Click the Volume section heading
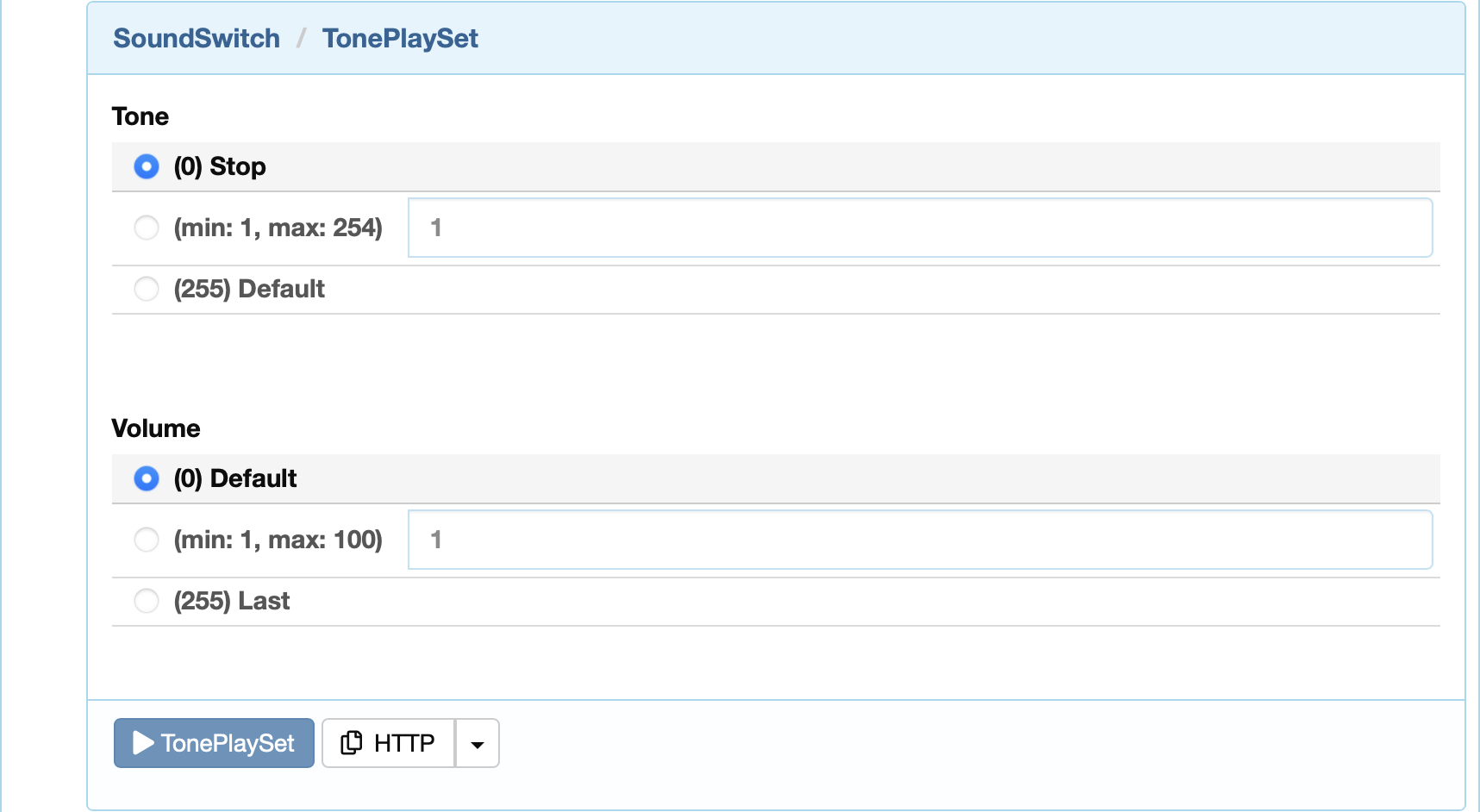Image resolution: width=1480 pixels, height=812 pixels. click(x=156, y=428)
